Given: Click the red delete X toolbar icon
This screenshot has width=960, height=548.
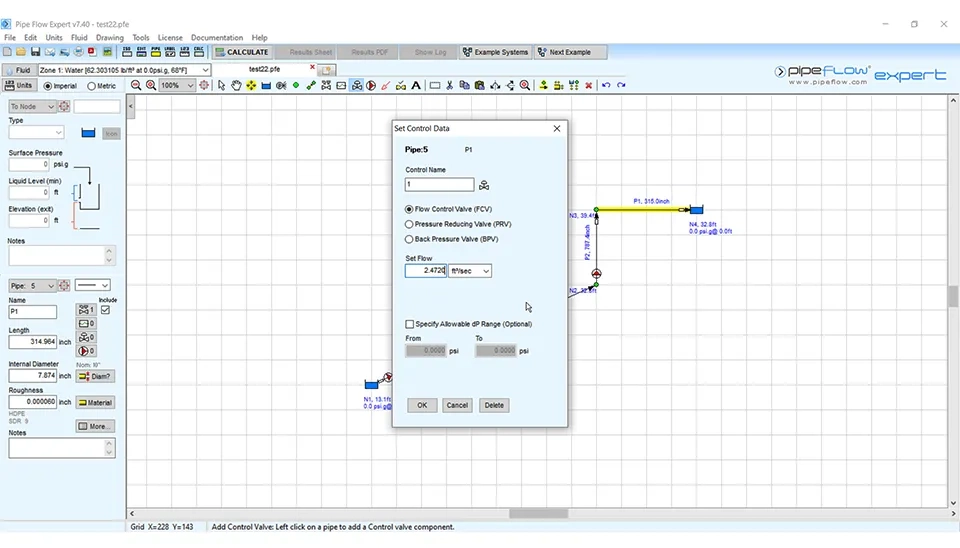Looking at the screenshot, I should coord(588,86).
